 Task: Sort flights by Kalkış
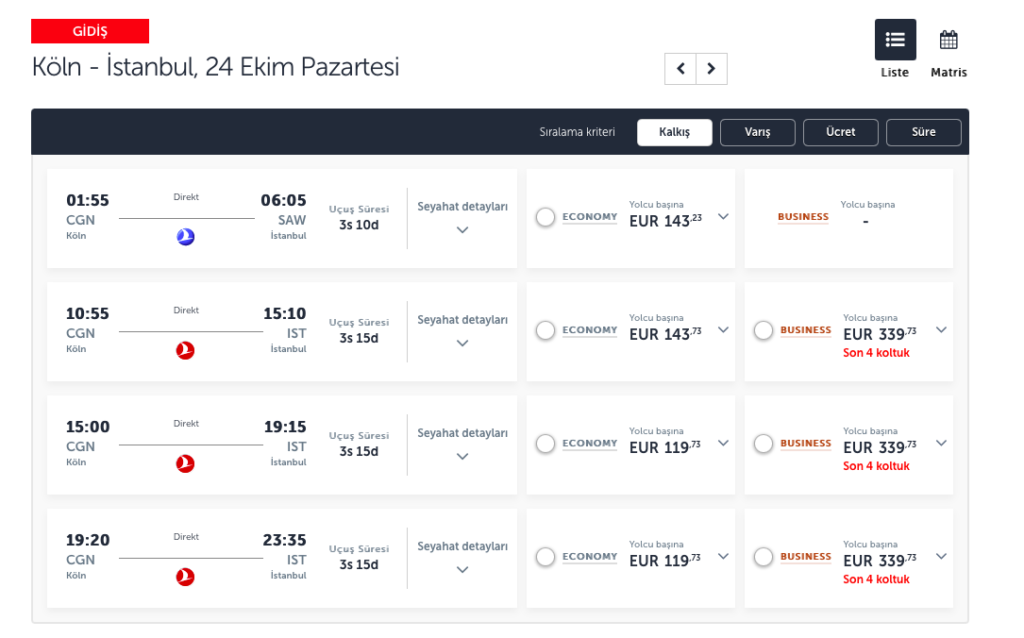[x=674, y=132]
